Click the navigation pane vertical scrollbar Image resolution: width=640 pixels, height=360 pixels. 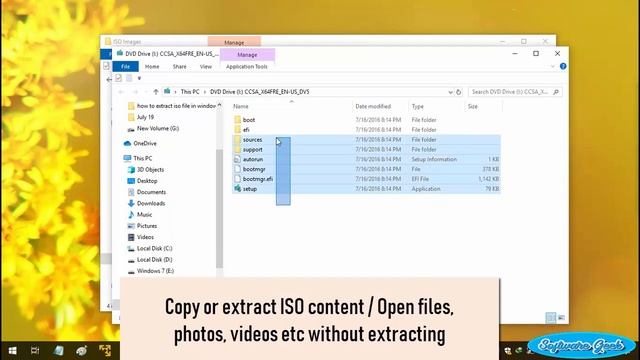pos(219,208)
